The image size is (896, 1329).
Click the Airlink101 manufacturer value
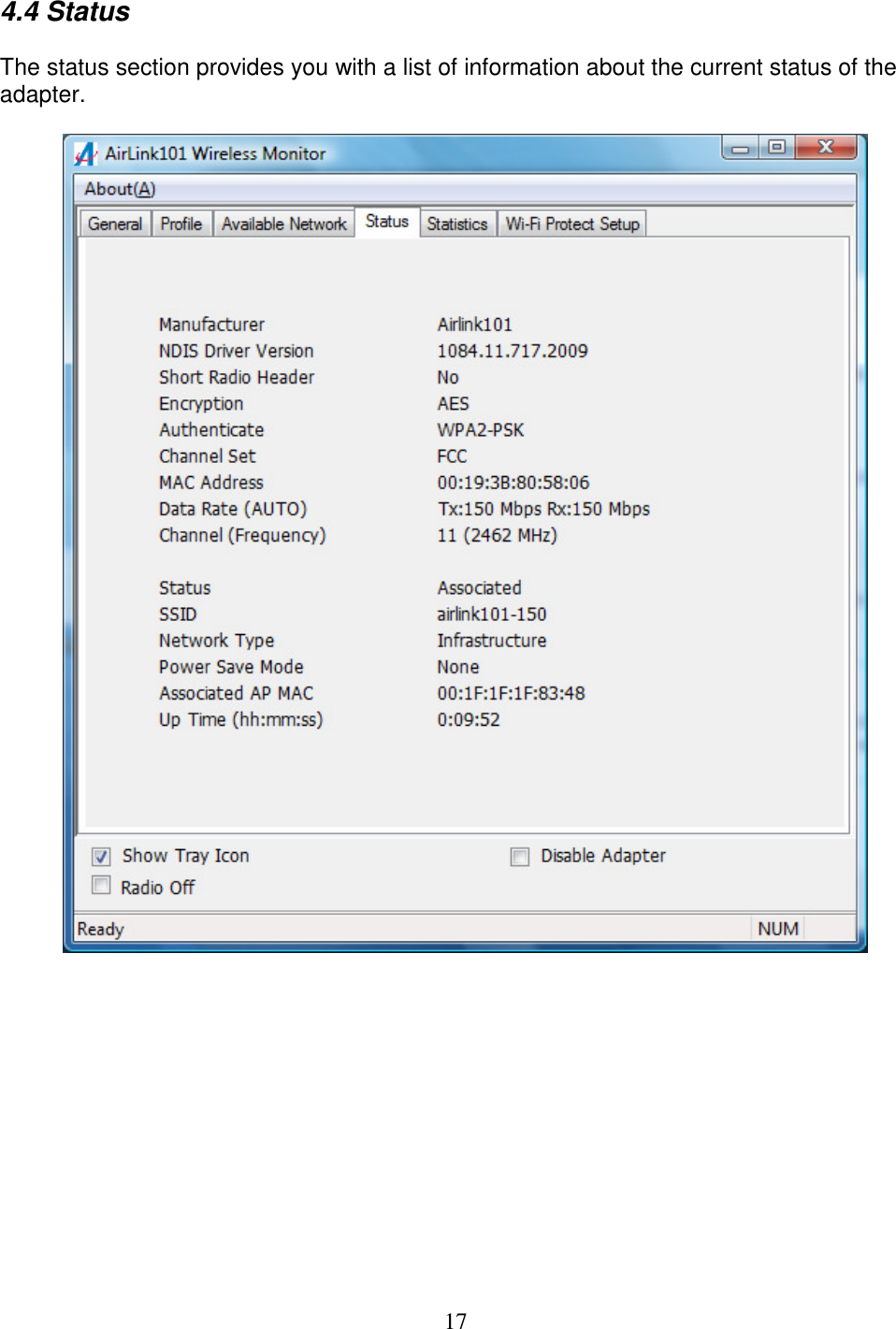click(x=475, y=325)
